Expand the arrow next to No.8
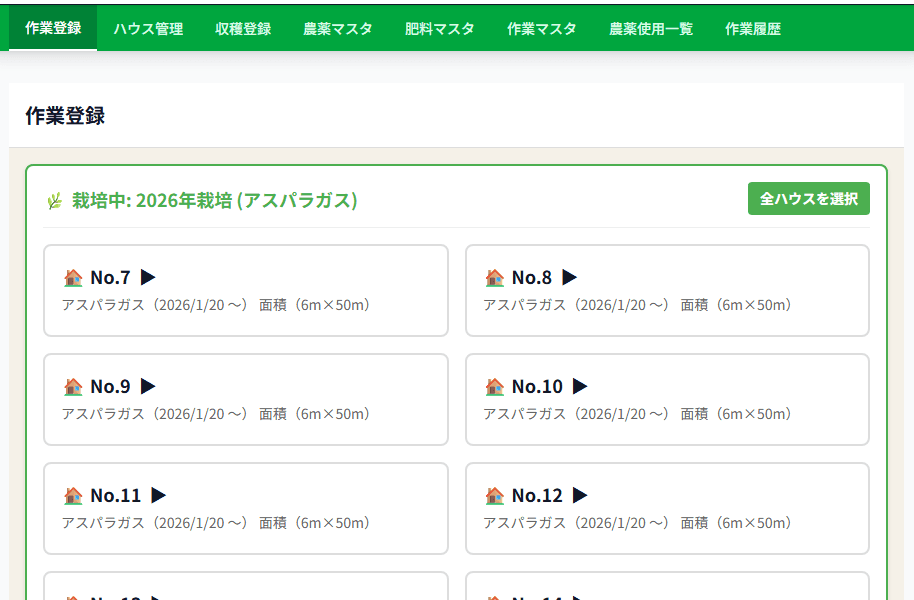 [x=570, y=277]
